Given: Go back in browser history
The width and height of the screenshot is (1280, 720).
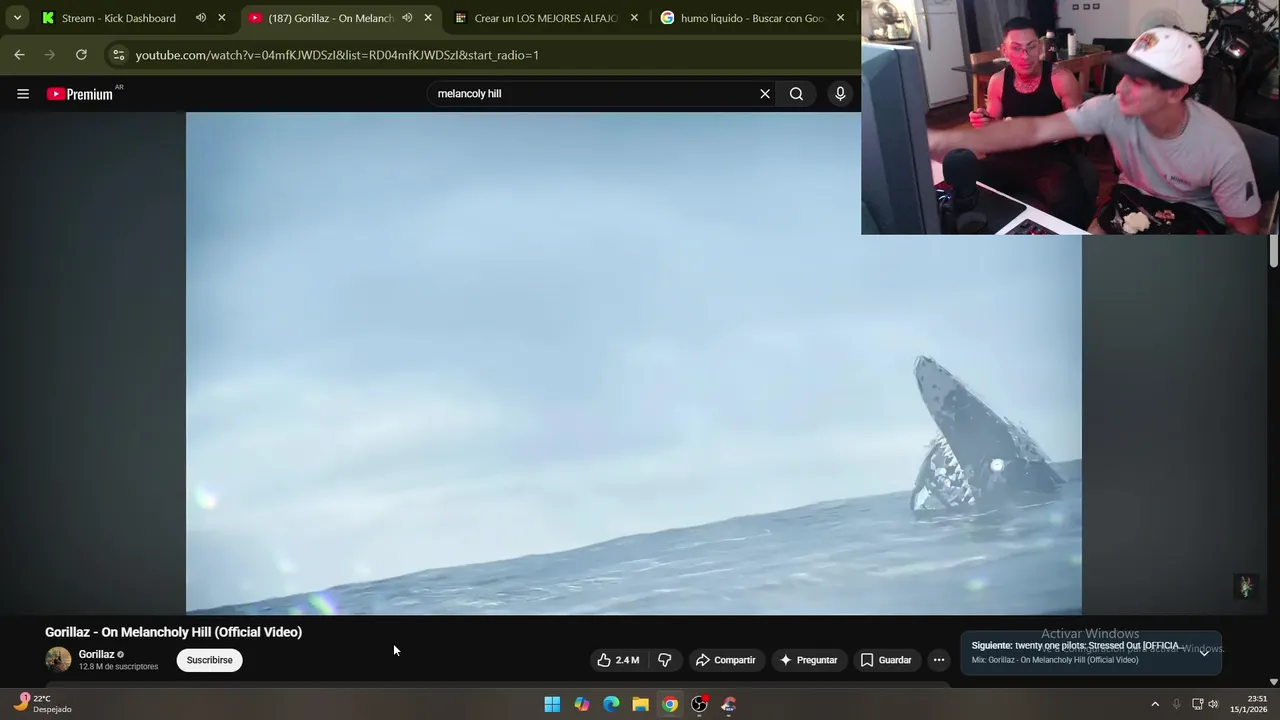Looking at the screenshot, I should pos(19,55).
